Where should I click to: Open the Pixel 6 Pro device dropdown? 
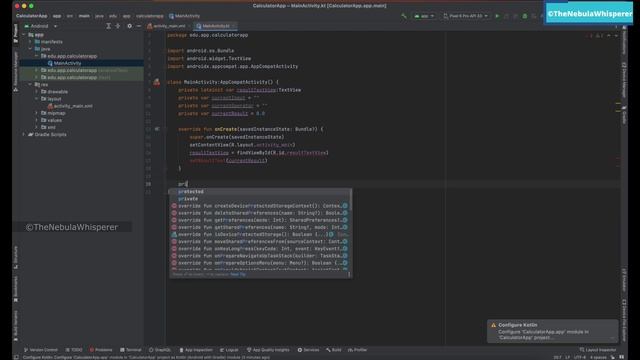(x=466, y=16)
